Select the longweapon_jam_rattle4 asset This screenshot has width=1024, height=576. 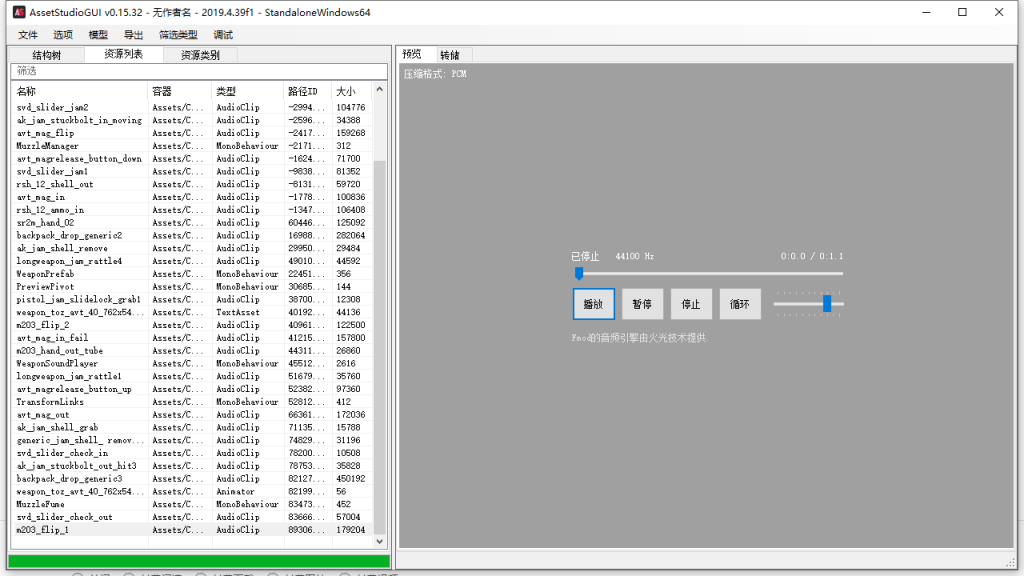192,261
